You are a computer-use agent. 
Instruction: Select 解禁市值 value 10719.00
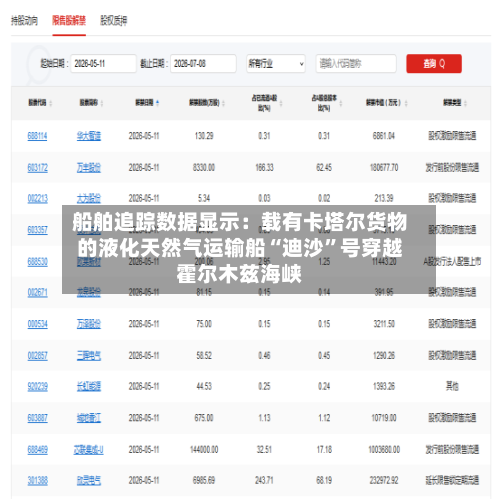click(384, 418)
